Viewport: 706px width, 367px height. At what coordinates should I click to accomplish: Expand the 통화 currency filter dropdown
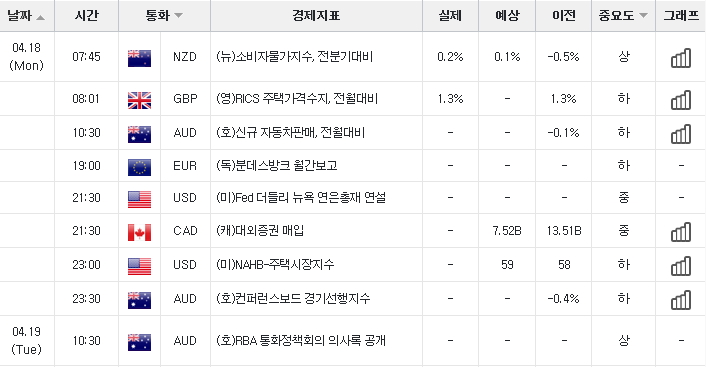coord(178,16)
